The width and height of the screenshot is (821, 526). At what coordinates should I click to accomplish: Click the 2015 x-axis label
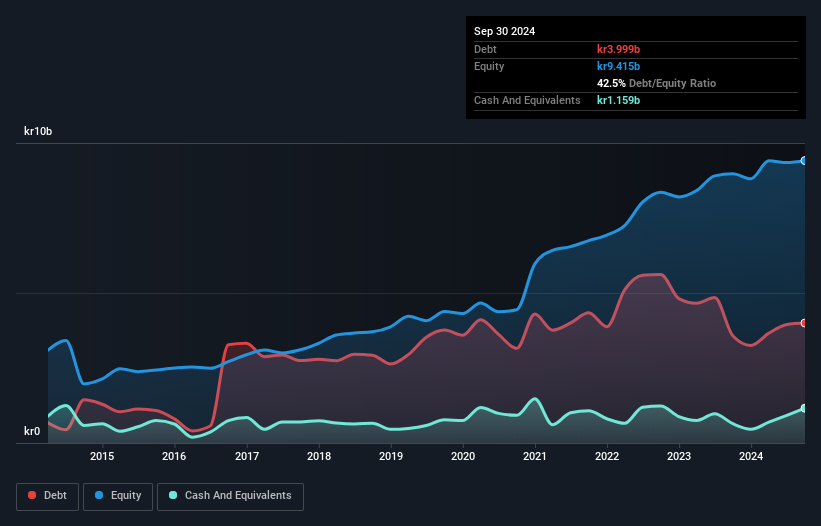[102, 456]
